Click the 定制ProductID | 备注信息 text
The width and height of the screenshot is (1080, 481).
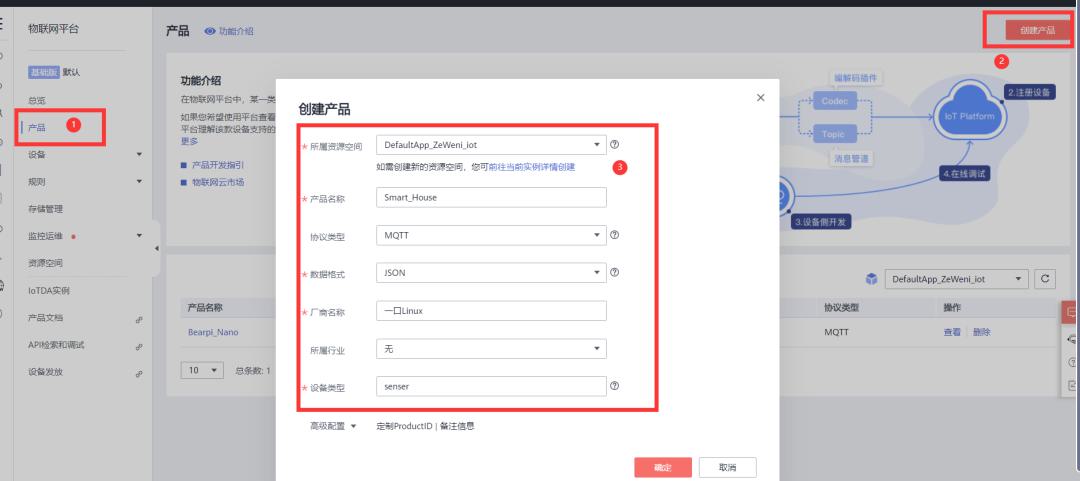click(425, 426)
